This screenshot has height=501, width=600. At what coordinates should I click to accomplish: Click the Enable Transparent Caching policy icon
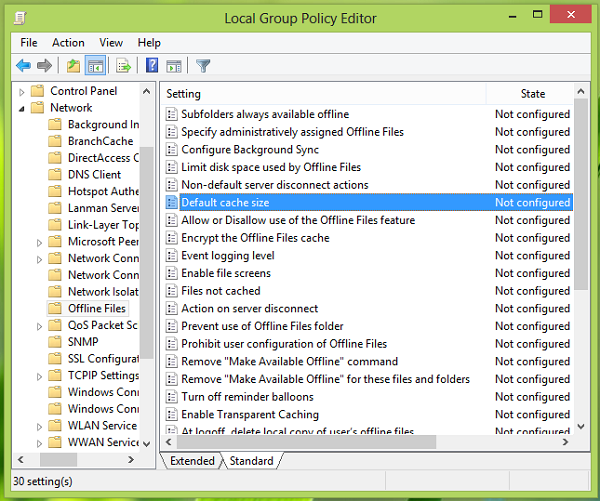pyautogui.click(x=171, y=414)
